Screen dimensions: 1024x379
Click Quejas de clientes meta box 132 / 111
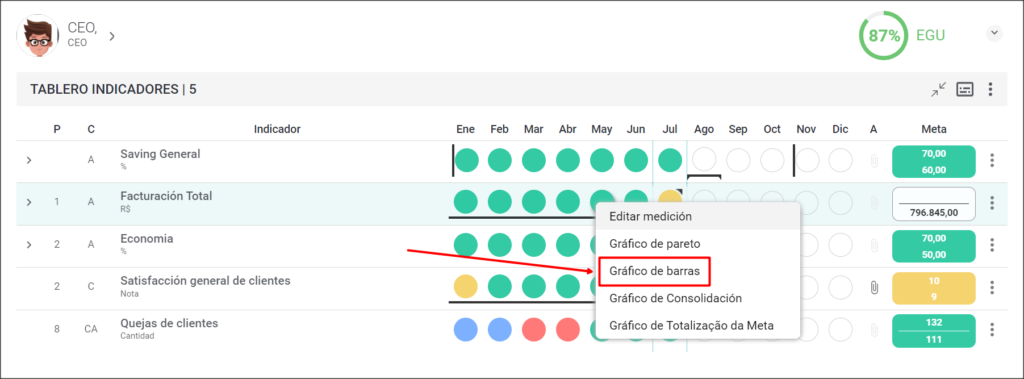pos(933,331)
